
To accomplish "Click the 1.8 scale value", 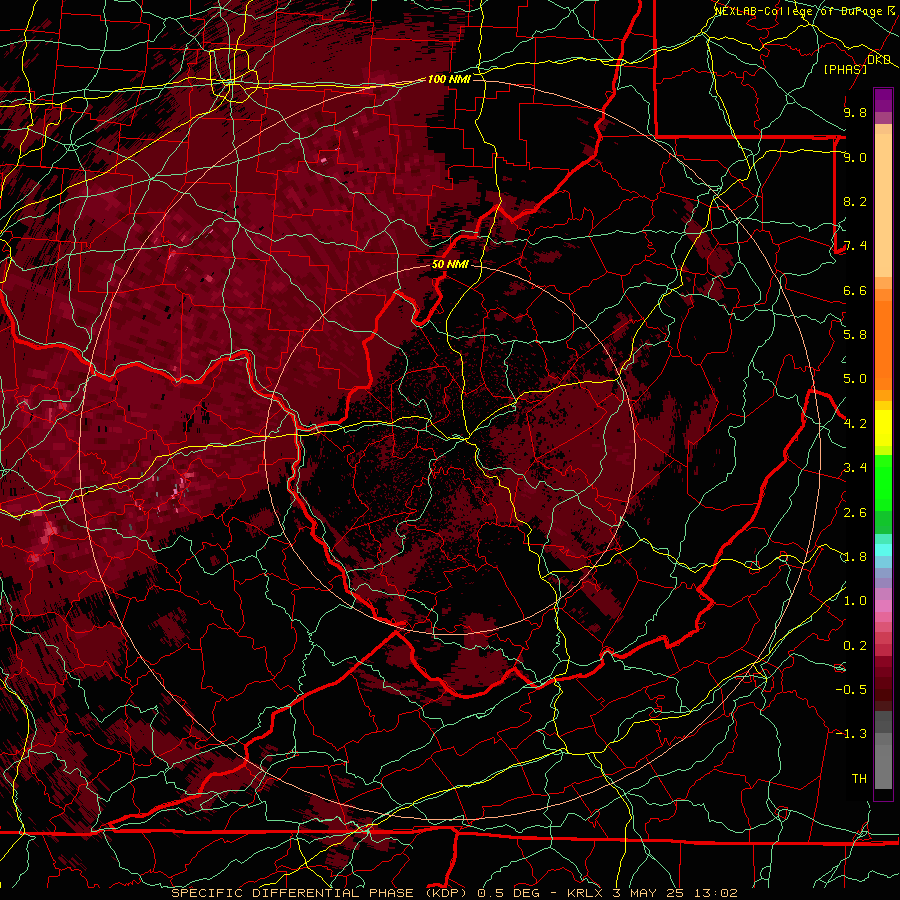I will 855,557.
